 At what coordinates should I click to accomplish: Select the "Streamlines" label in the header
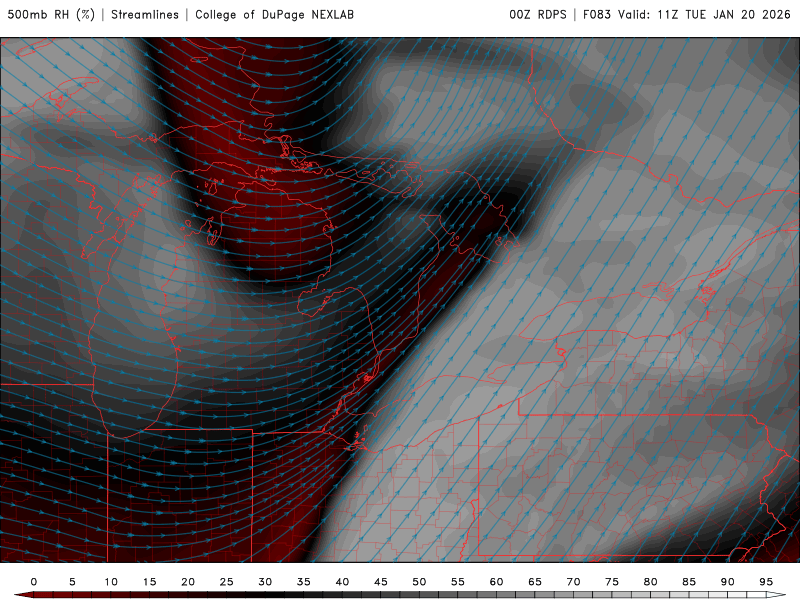pos(145,14)
